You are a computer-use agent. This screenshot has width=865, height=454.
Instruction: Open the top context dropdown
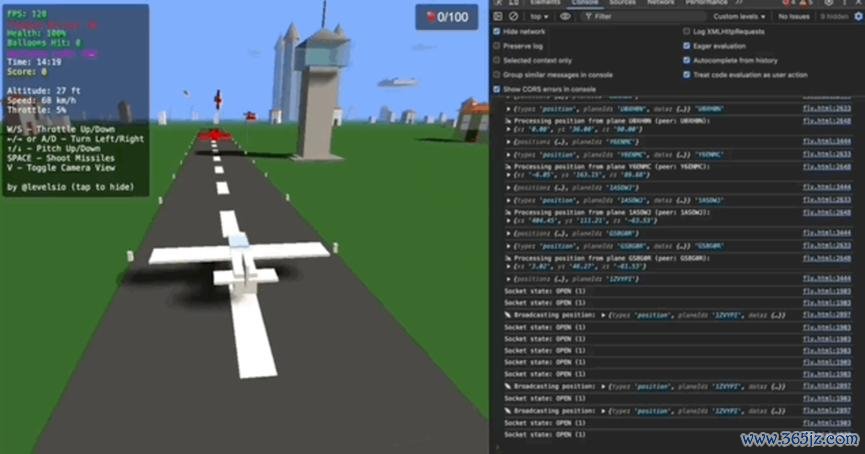pyautogui.click(x=539, y=17)
